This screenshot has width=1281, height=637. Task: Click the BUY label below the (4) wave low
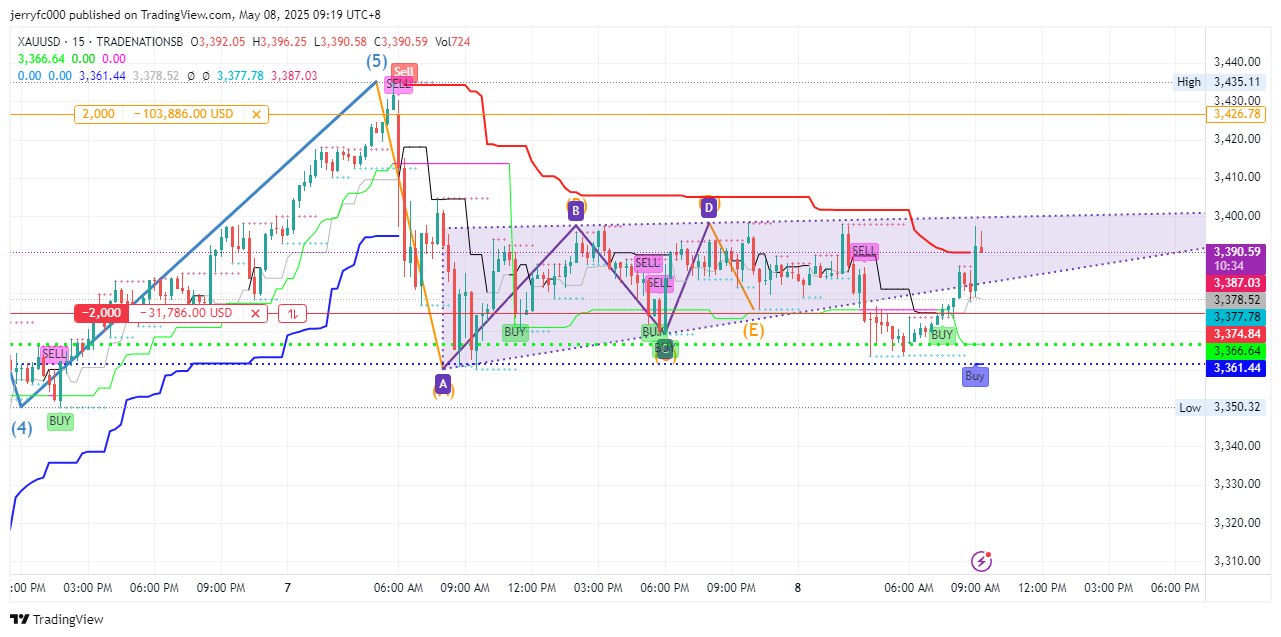60,421
